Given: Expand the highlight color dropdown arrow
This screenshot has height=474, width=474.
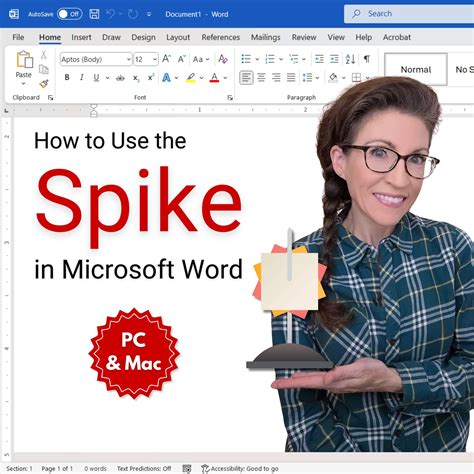Looking at the screenshot, I should pos(202,78).
